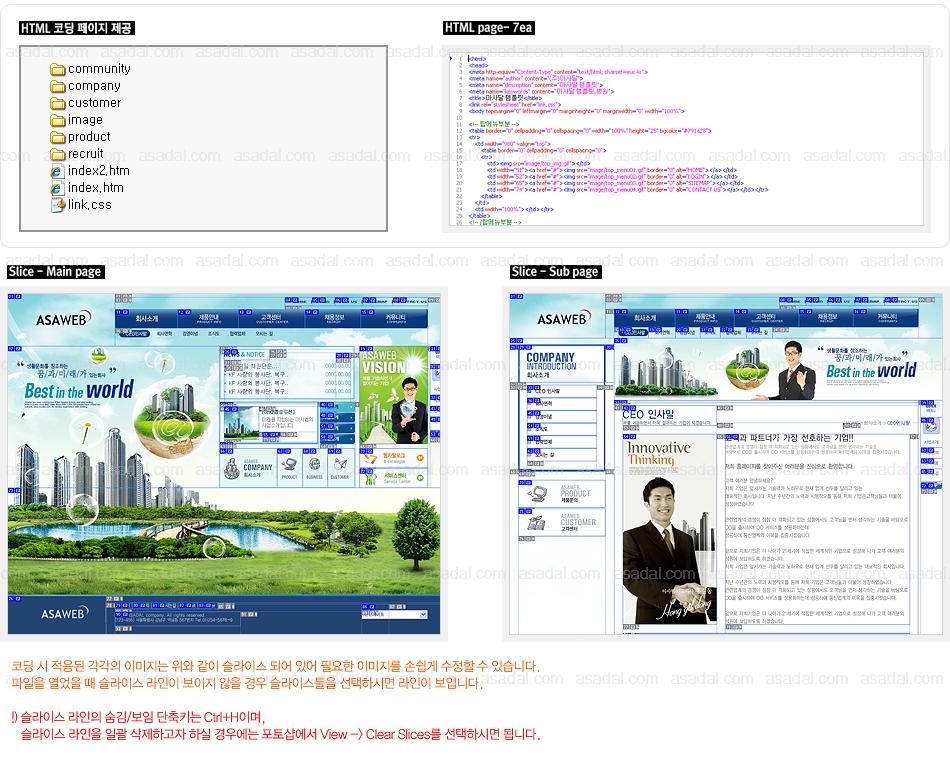Select the link.css file icon
The height and width of the screenshot is (760, 950).
58,205
